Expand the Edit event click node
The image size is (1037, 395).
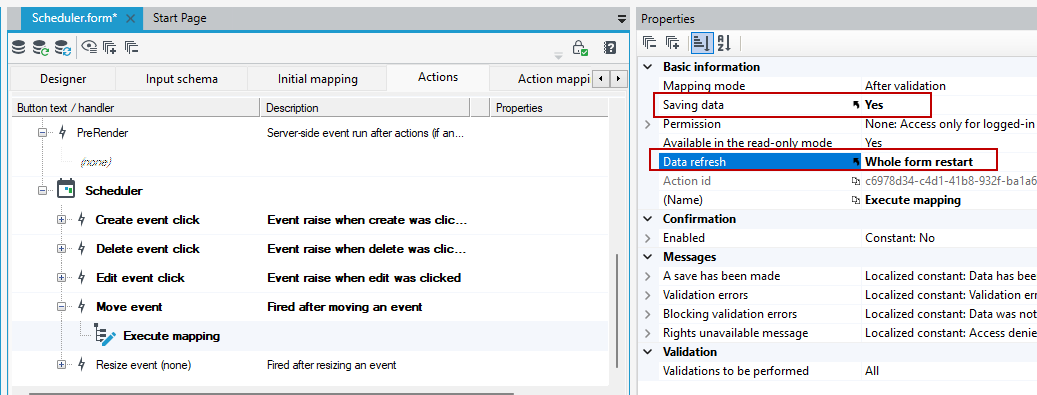(62, 278)
